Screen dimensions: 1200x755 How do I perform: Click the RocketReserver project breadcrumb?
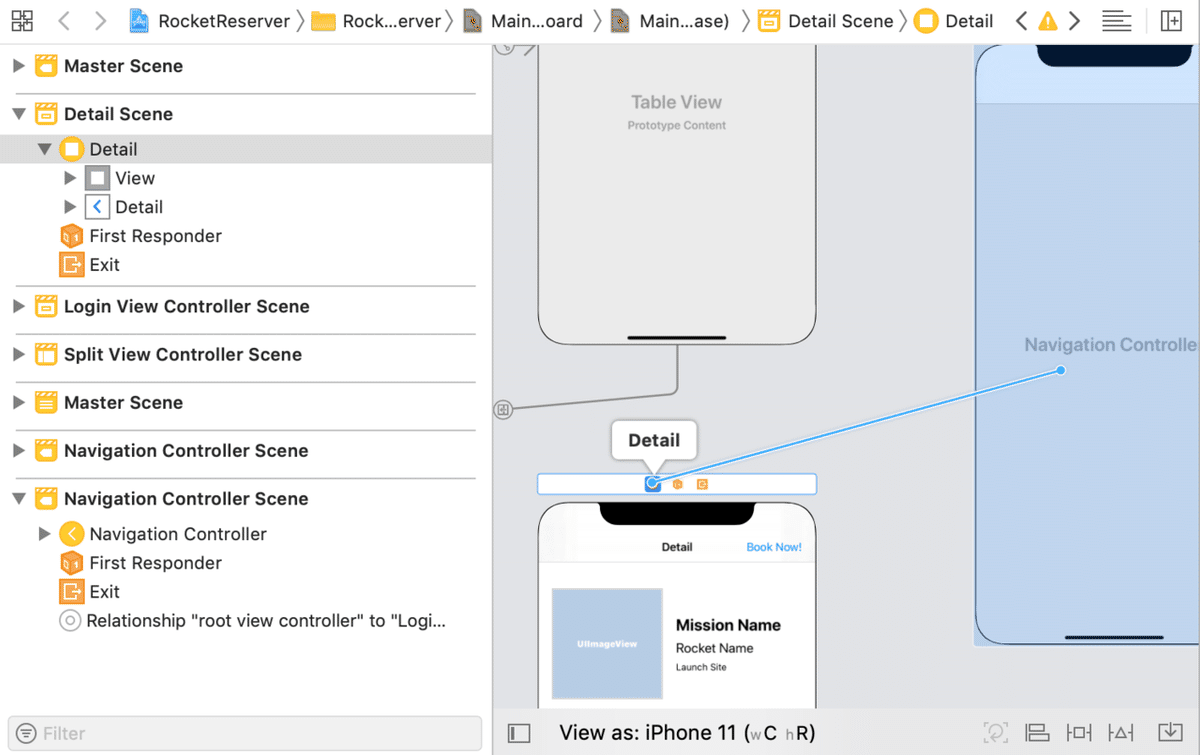[211, 21]
